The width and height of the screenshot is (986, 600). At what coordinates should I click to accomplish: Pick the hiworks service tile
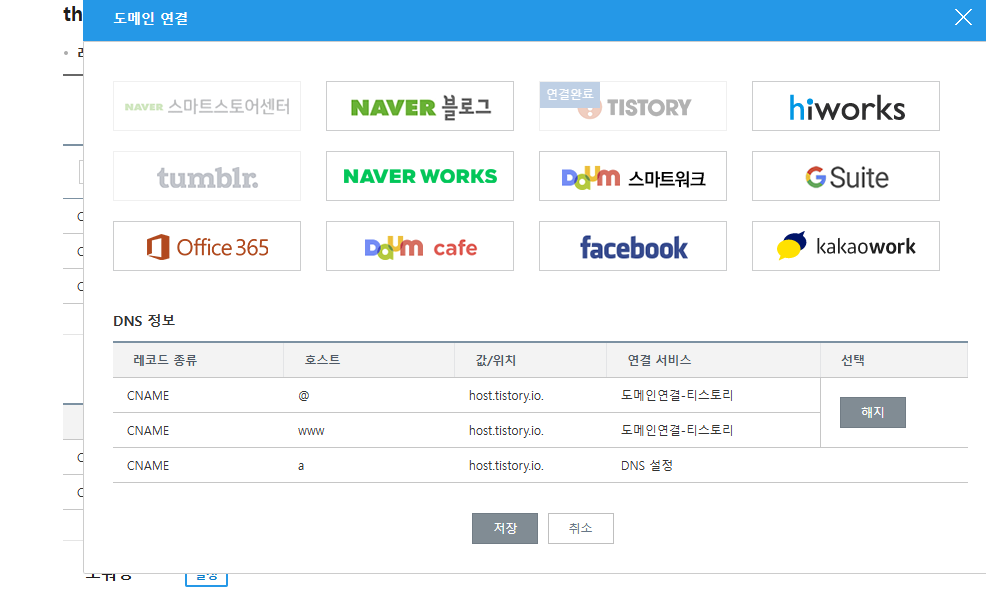tap(846, 106)
